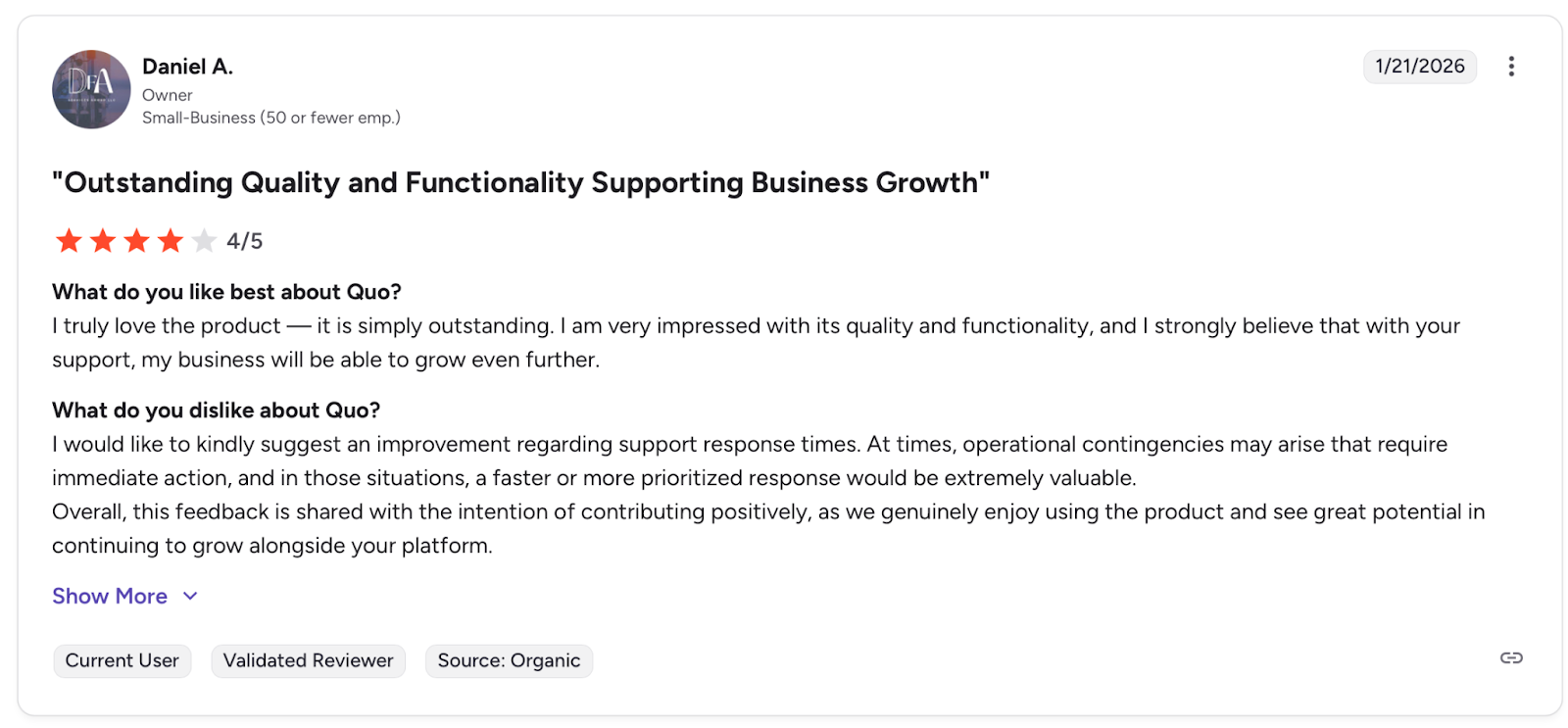This screenshot has height=728, width=1568.
Task: Select the Validated Reviewer tag
Action: 308,660
